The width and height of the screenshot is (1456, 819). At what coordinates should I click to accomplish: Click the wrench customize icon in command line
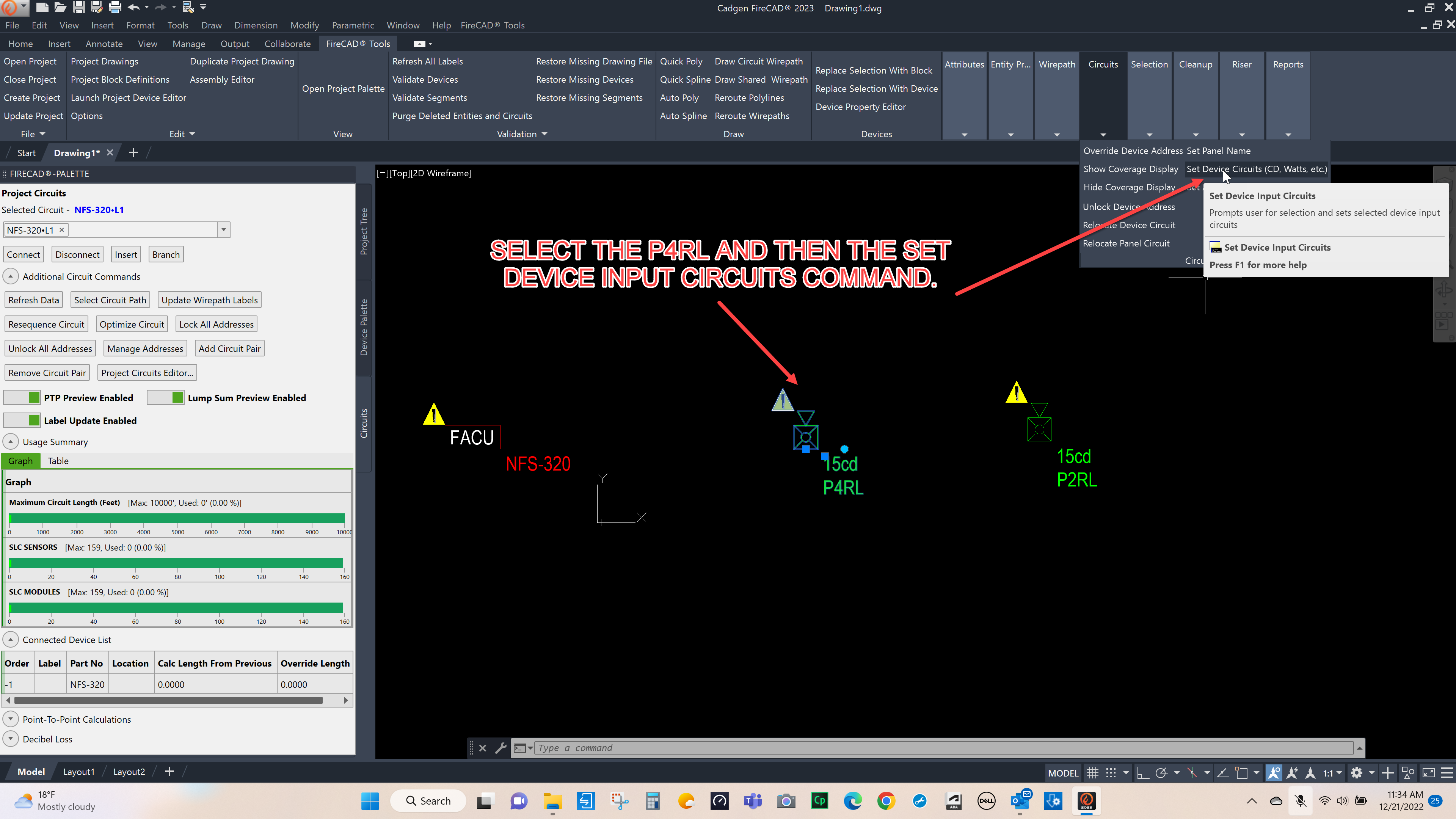click(x=500, y=748)
